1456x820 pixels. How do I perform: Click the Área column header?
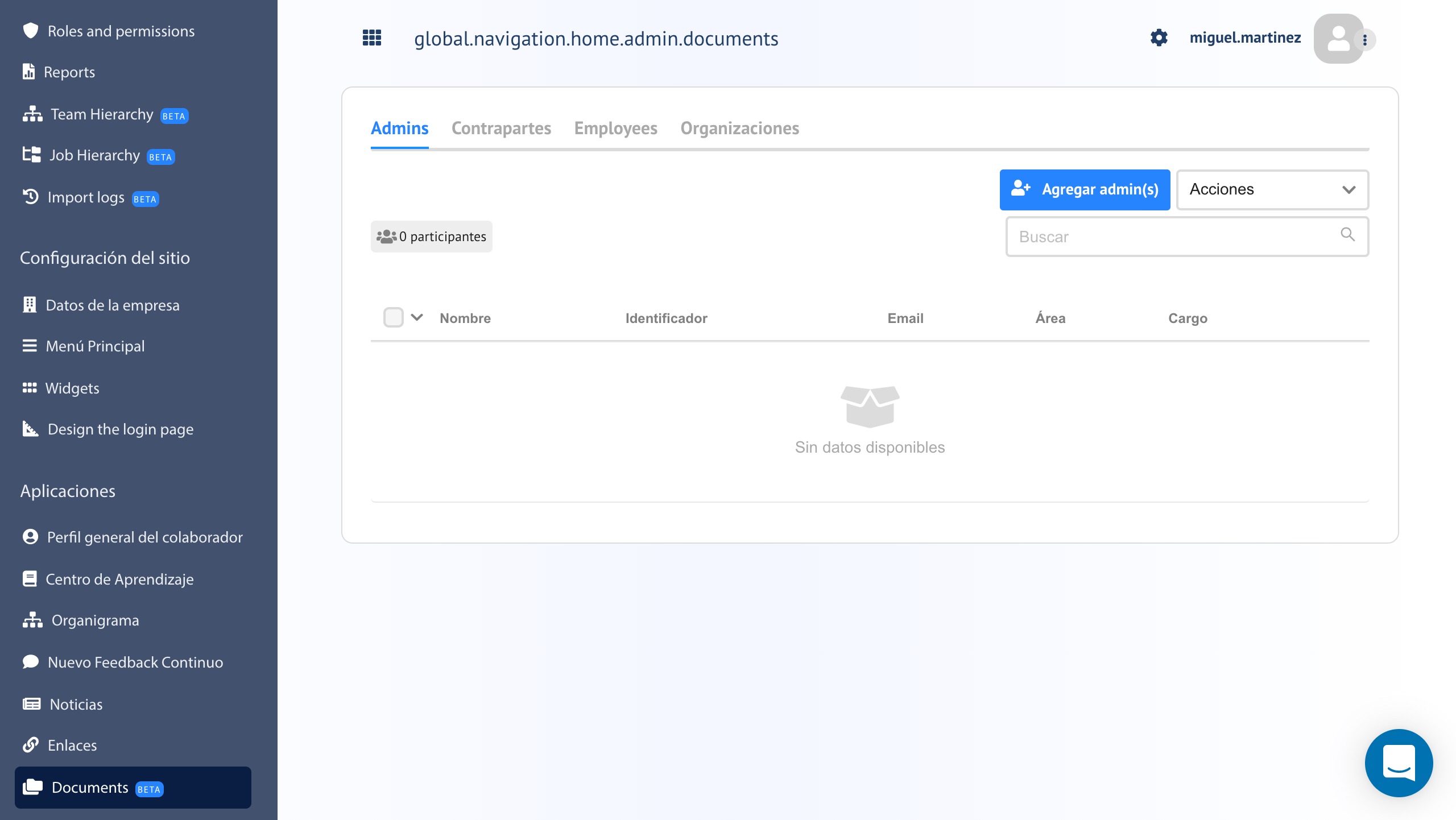click(1050, 317)
